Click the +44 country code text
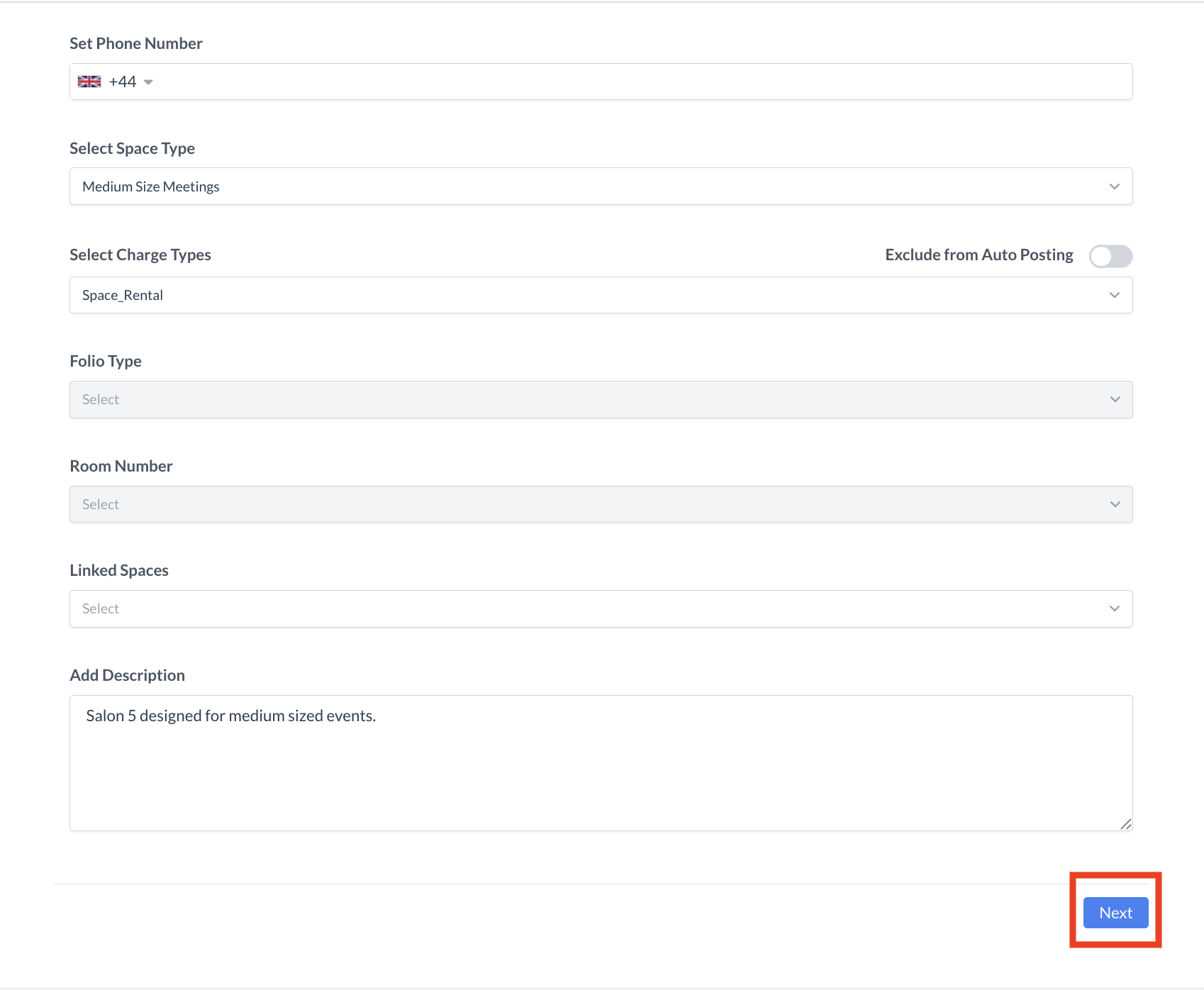 122,82
